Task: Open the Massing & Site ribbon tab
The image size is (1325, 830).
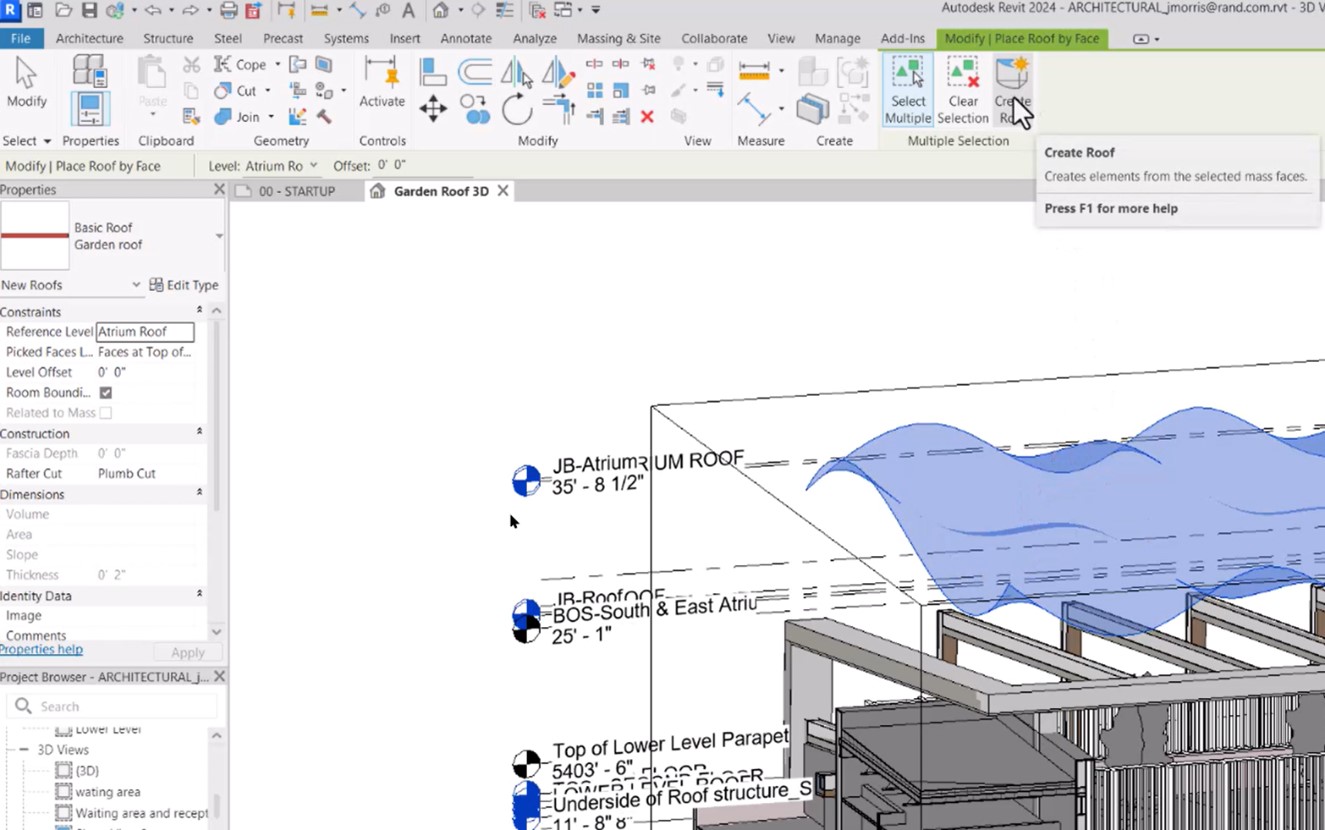Action: point(619,38)
